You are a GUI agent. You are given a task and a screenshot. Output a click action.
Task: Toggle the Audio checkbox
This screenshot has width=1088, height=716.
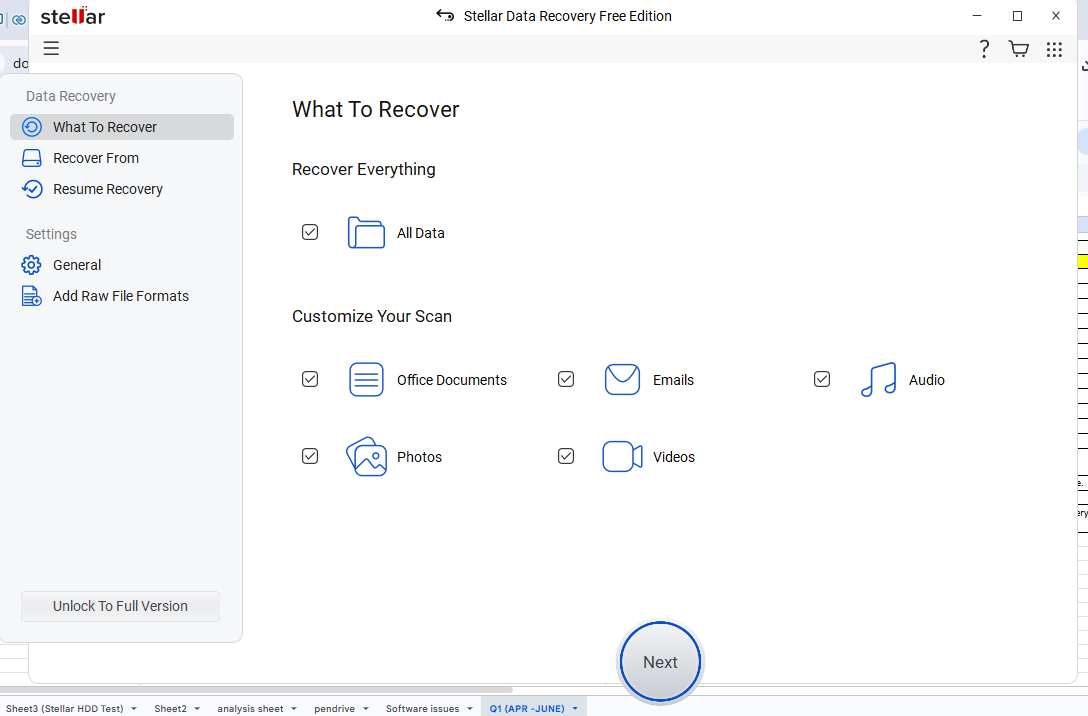(x=822, y=379)
